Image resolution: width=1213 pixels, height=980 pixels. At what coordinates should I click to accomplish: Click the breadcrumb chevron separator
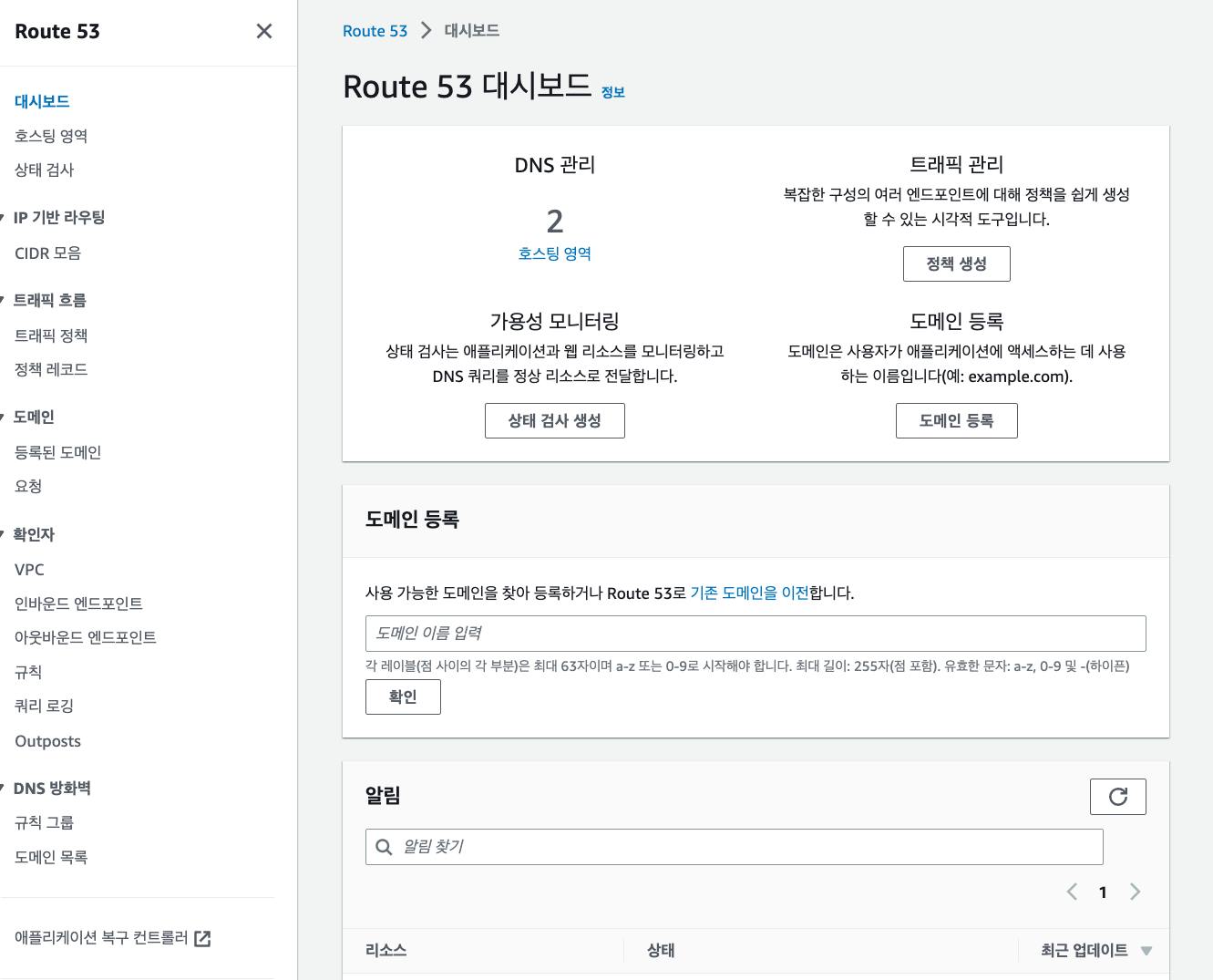click(426, 31)
